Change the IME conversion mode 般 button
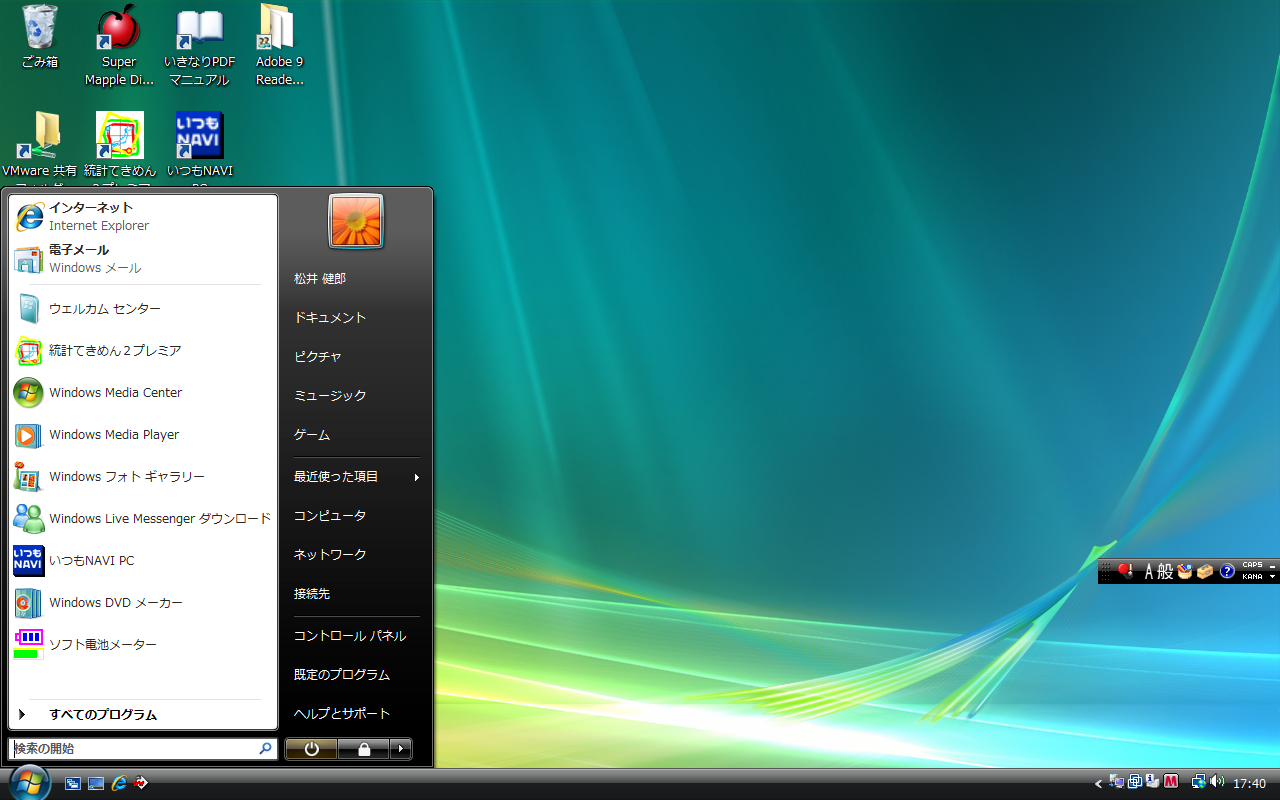 1166,572
